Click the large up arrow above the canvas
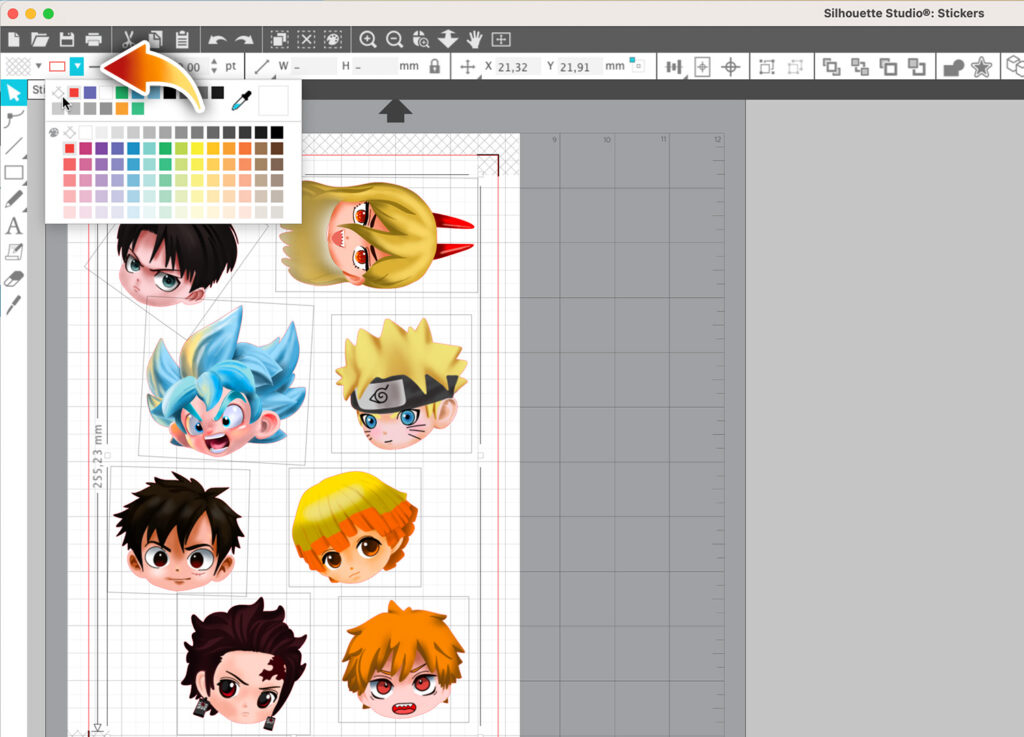Viewport: 1024px width, 737px height. coord(395,110)
